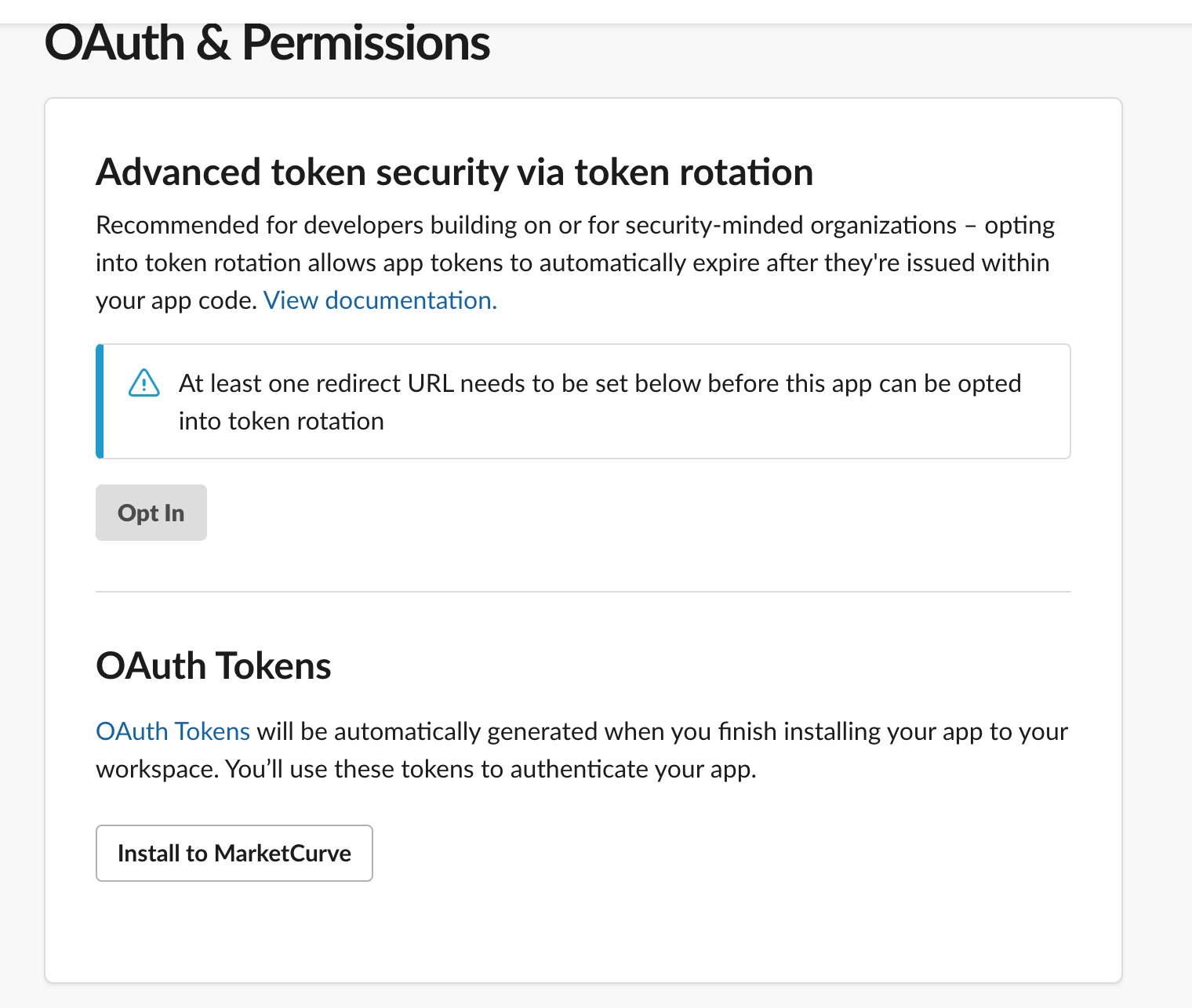Click the divider line above OAuth Tokens heading
The height and width of the screenshot is (1008, 1192).
click(583, 592)
